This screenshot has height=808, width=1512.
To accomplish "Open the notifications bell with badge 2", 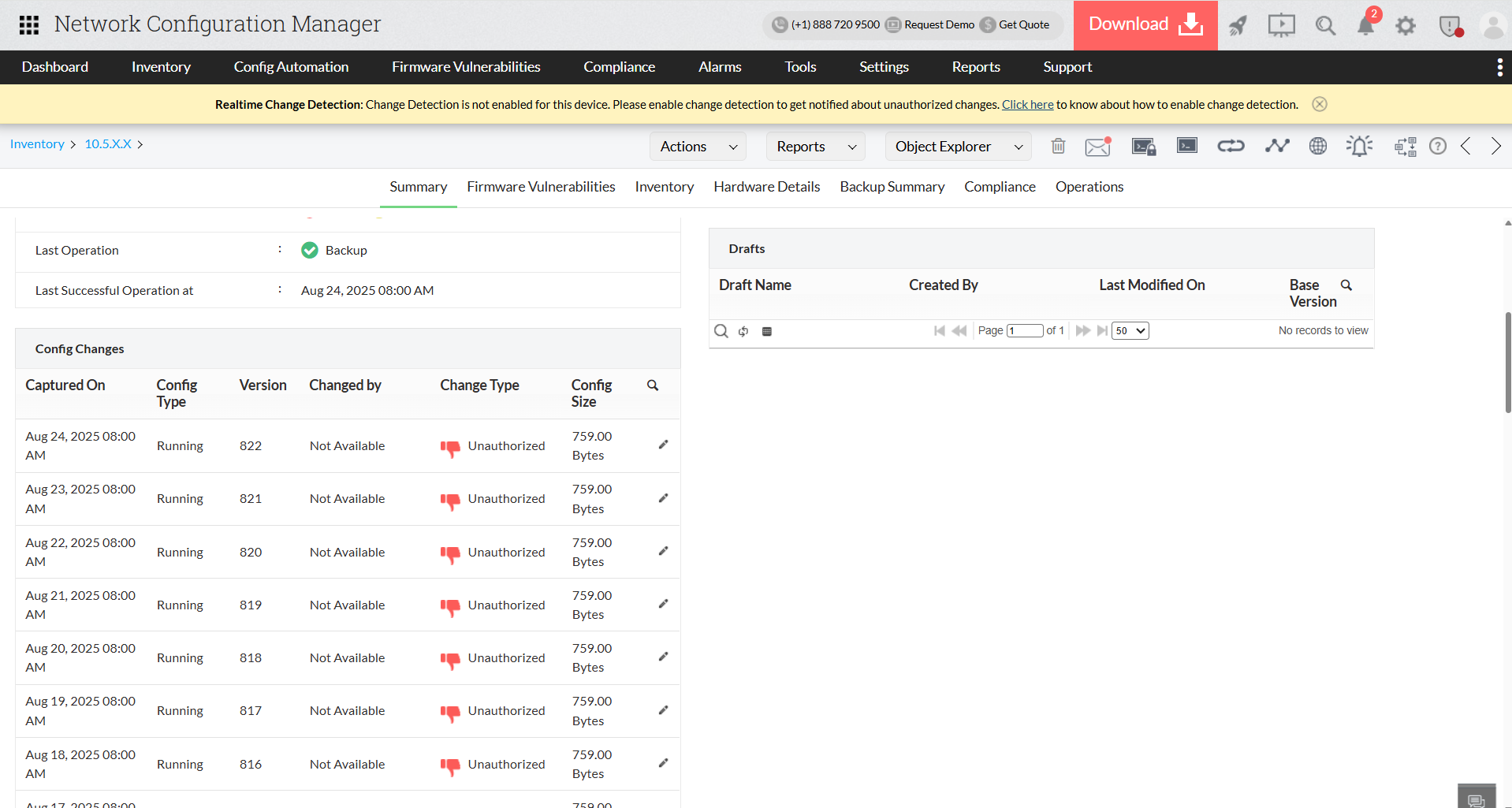I will point(1365,25).
